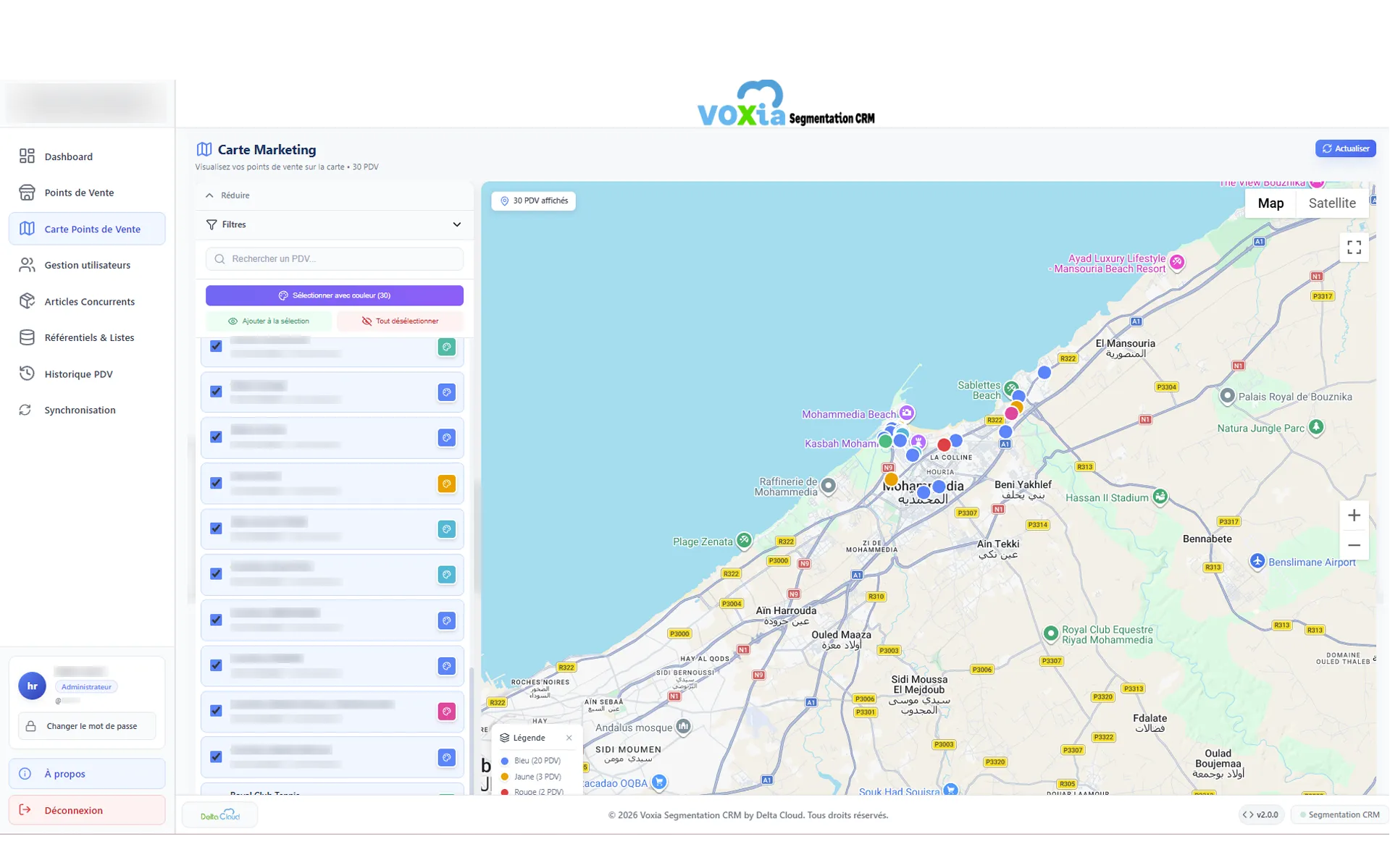Click the Andalus mosque pin icon

[x=683, y=727]
